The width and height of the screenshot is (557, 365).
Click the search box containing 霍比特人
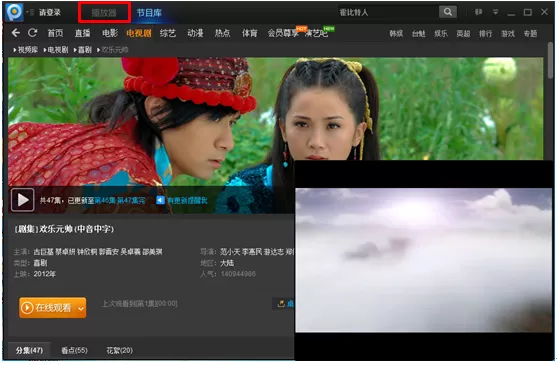point(387,12)
